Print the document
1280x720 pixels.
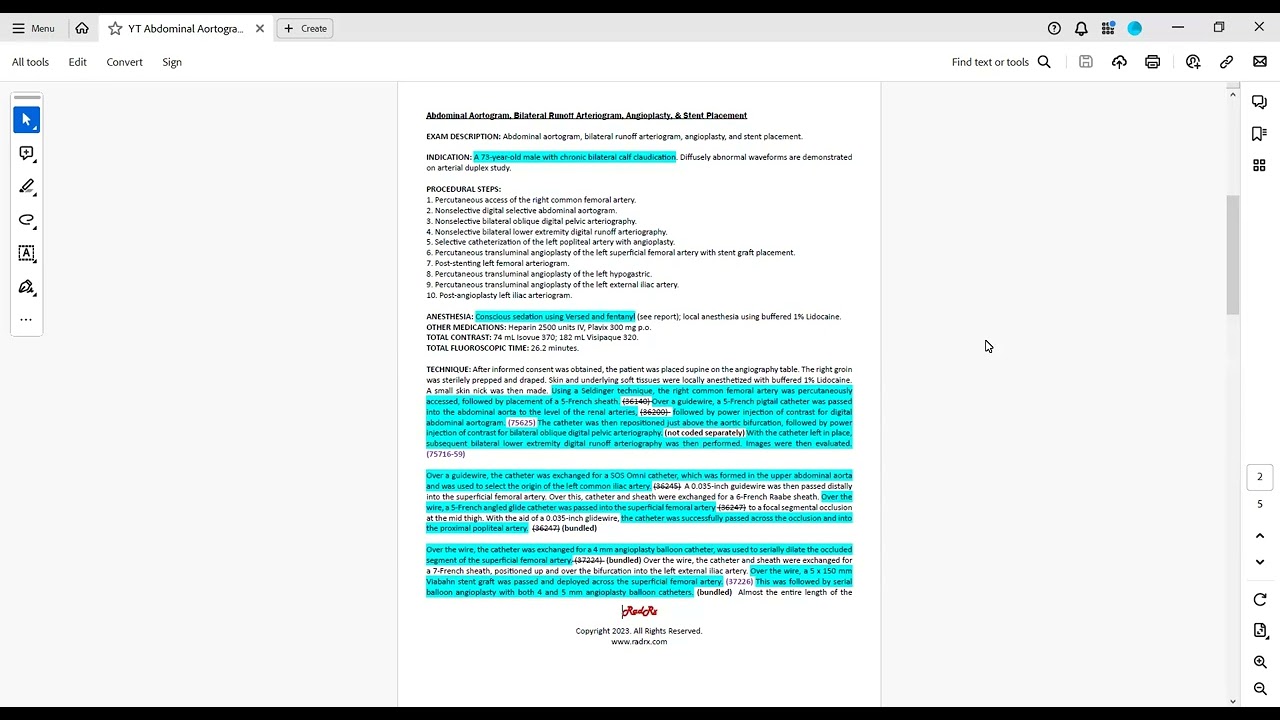point(1153,62)
